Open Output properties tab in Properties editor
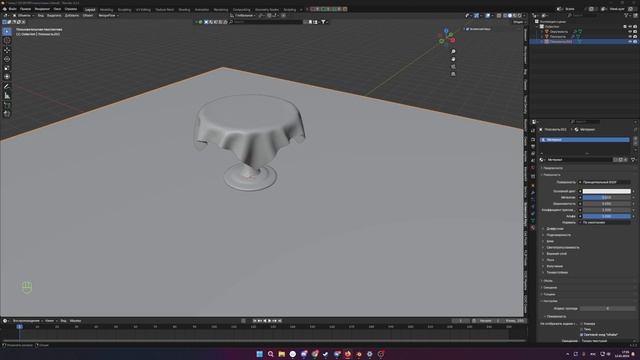Image resolution: width=640 pixels, height=360 pixels. (533, 147)
